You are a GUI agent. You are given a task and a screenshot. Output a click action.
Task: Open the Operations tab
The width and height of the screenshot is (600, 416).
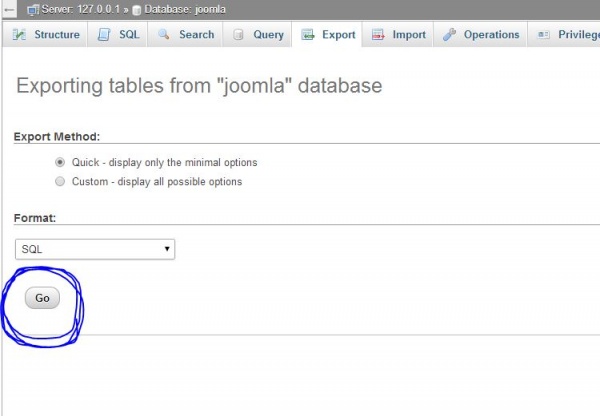491,35
